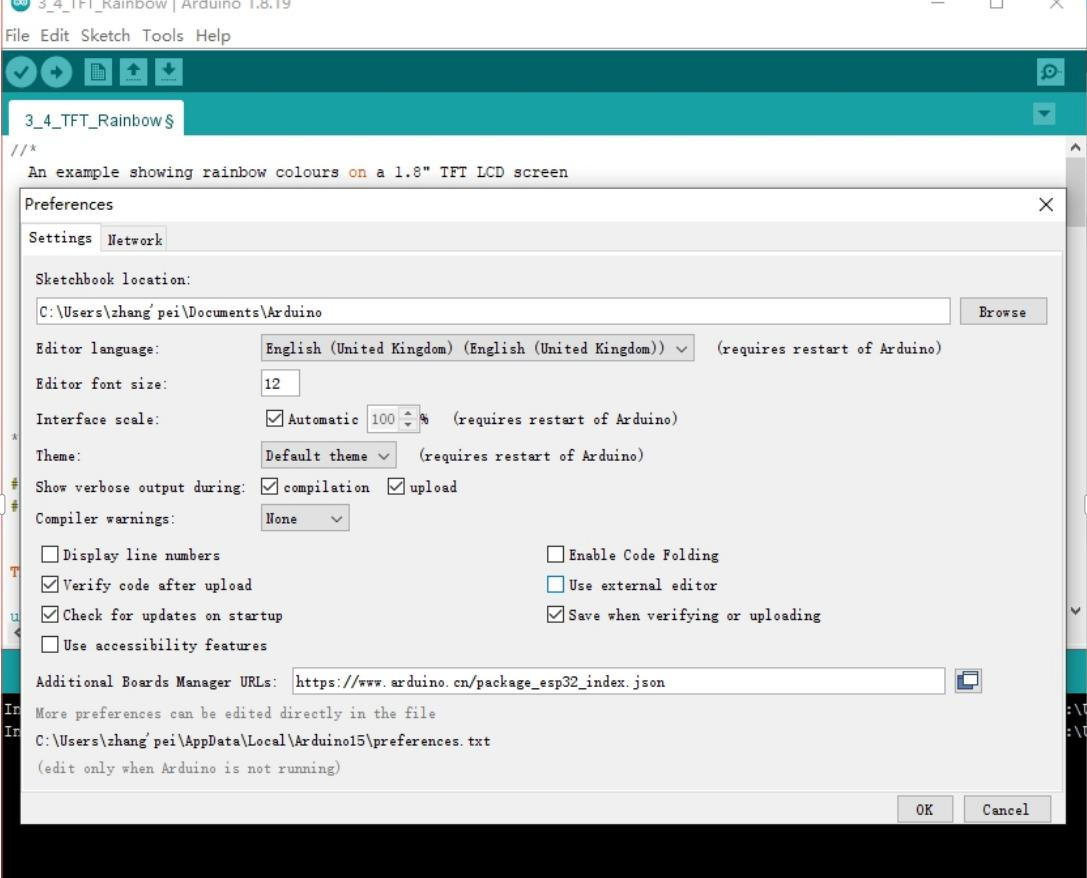The image size is (1087, 878).
Task: Click the Open sketch icon
Action: (133, 72)
